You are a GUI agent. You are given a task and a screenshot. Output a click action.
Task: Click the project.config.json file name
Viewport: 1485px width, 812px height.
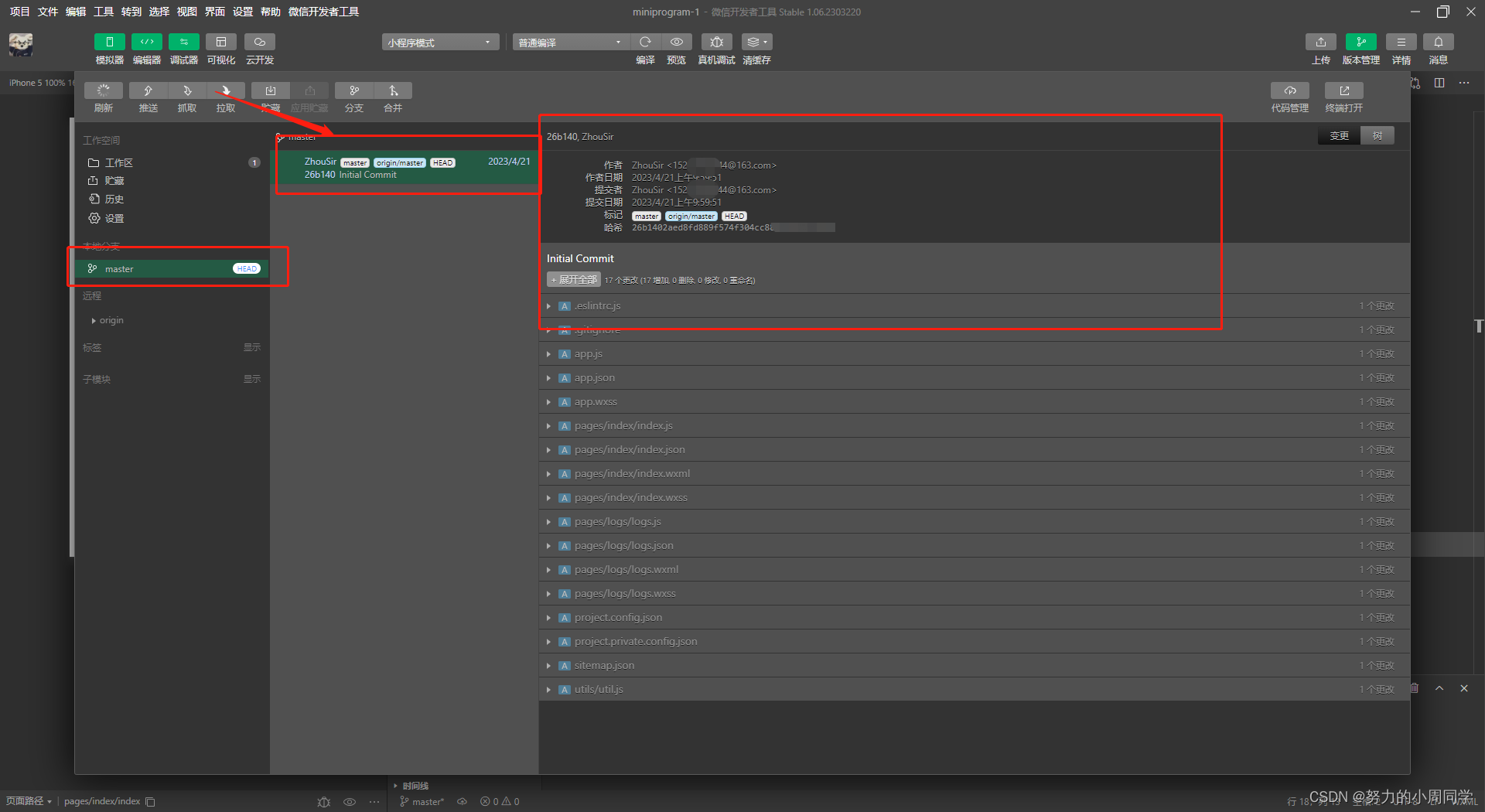618,617
